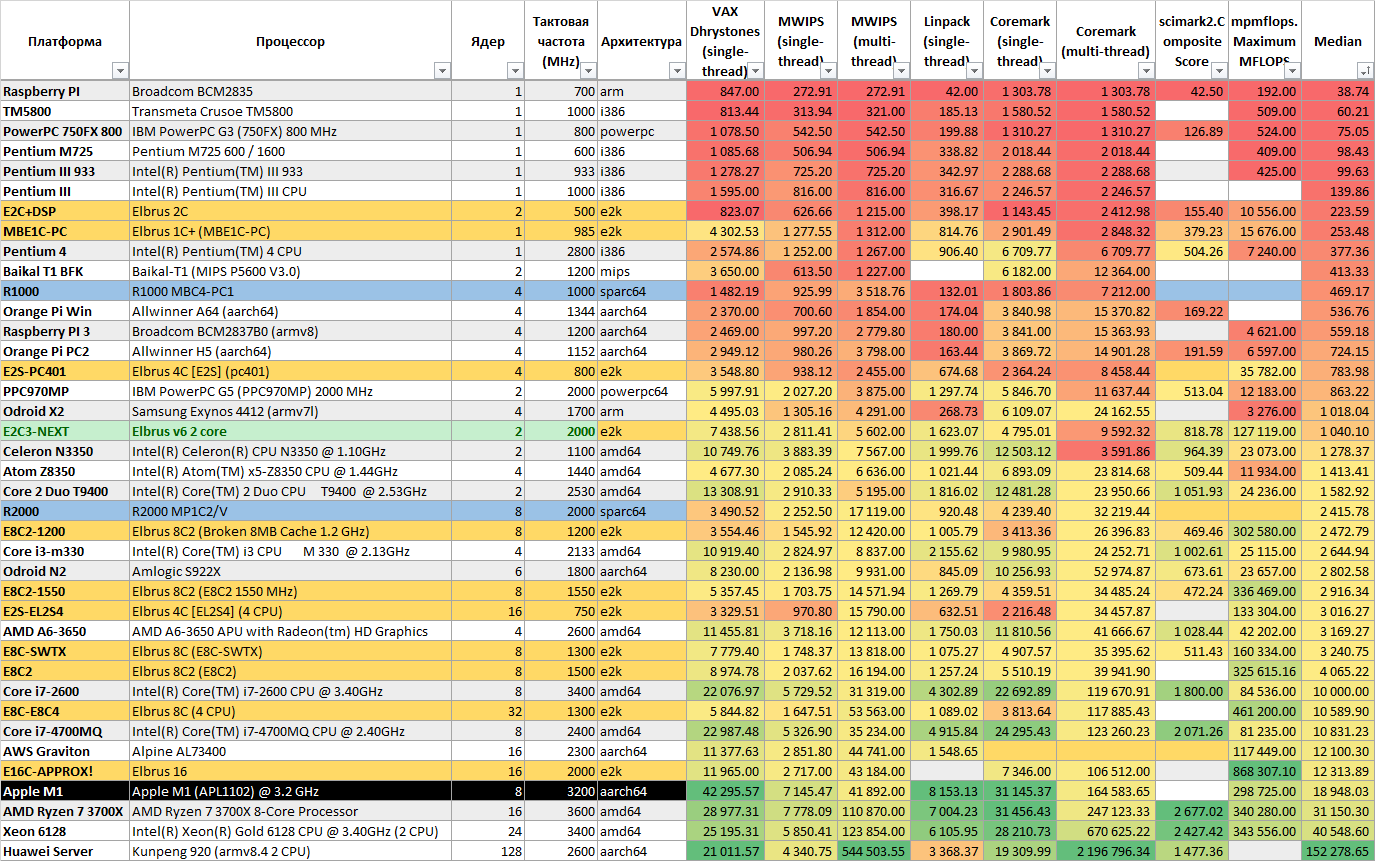Select the Baikal-T1 (MIPS P5600 V3.0) cell

(x=290, y=271)
